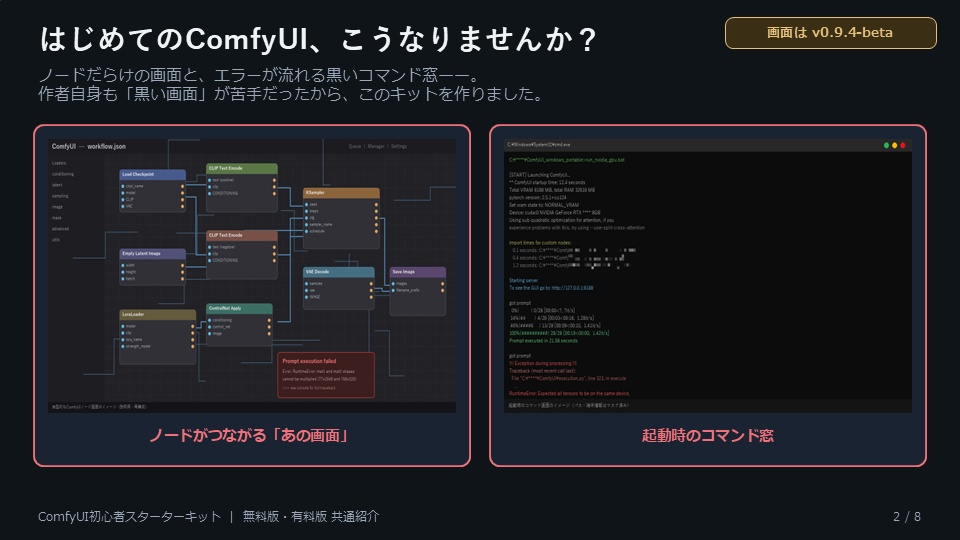
Task: Select the Save Image node header
Action: click(x=418, y=272)
